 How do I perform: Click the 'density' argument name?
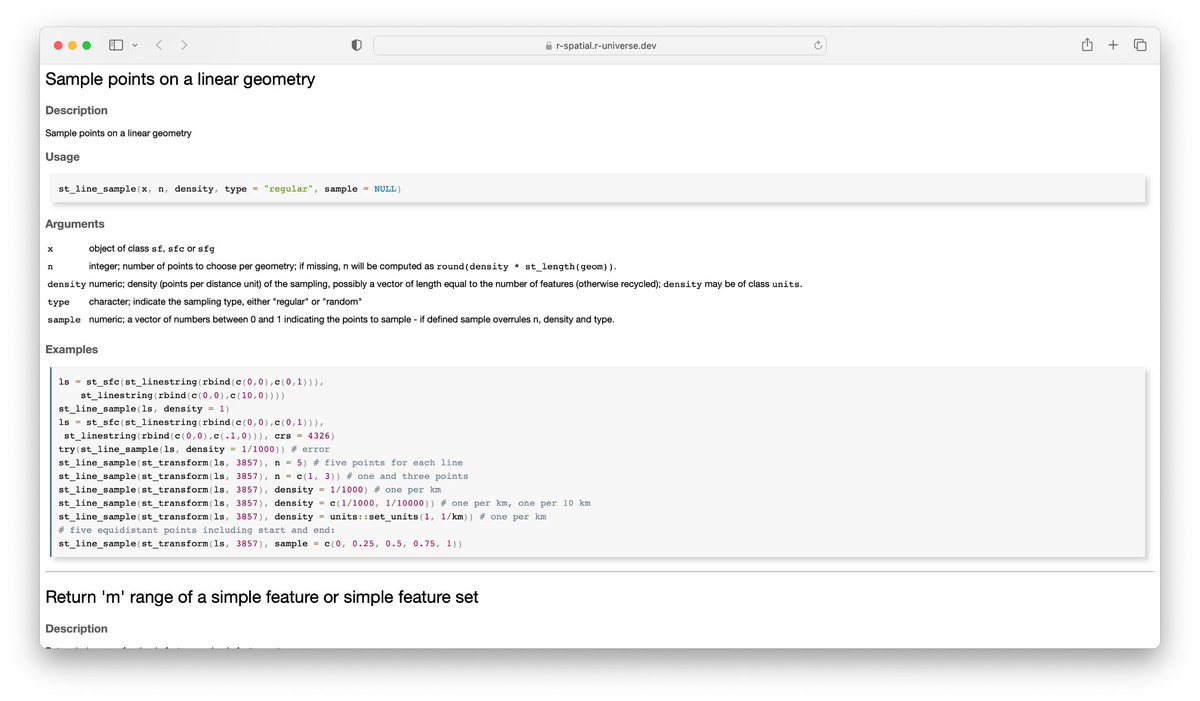[67, 284]
